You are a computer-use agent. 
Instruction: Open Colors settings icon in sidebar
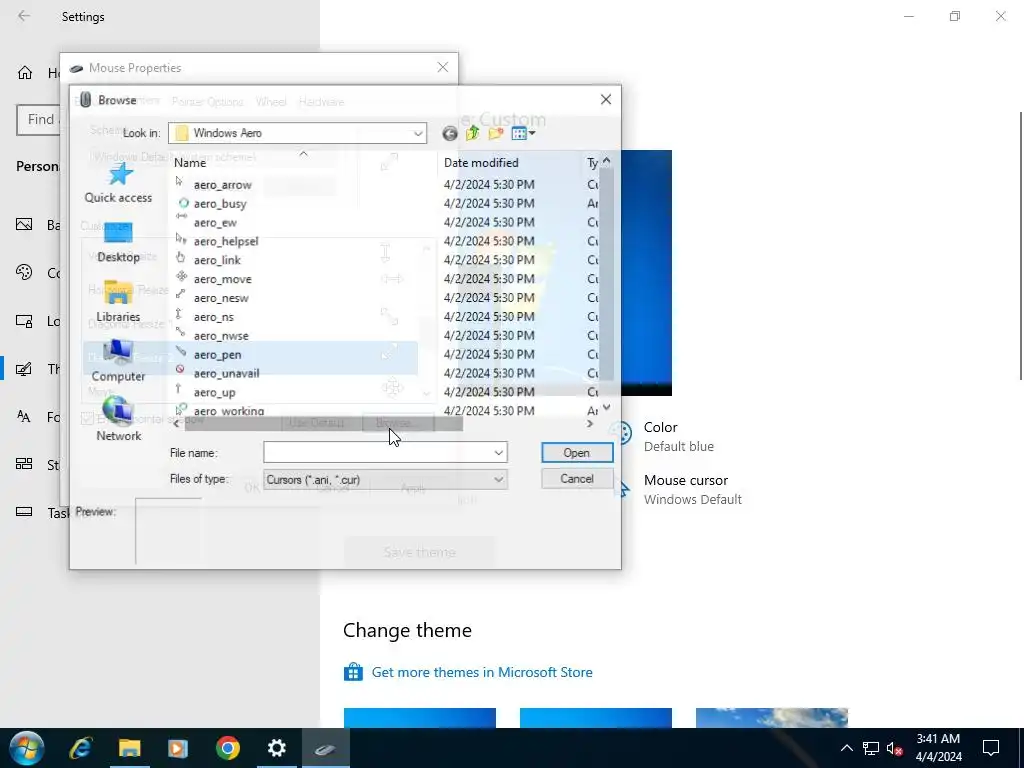(x=24, y=272)
